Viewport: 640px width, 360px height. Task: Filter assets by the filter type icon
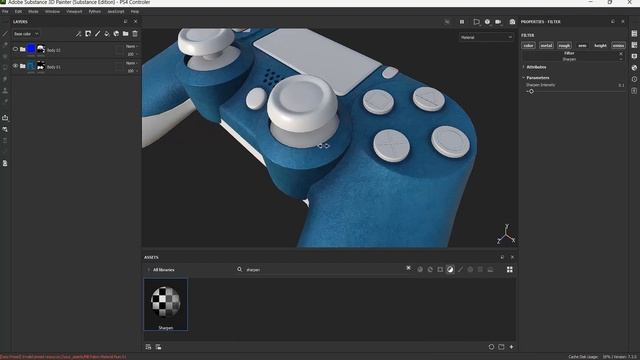pos(450,269)
